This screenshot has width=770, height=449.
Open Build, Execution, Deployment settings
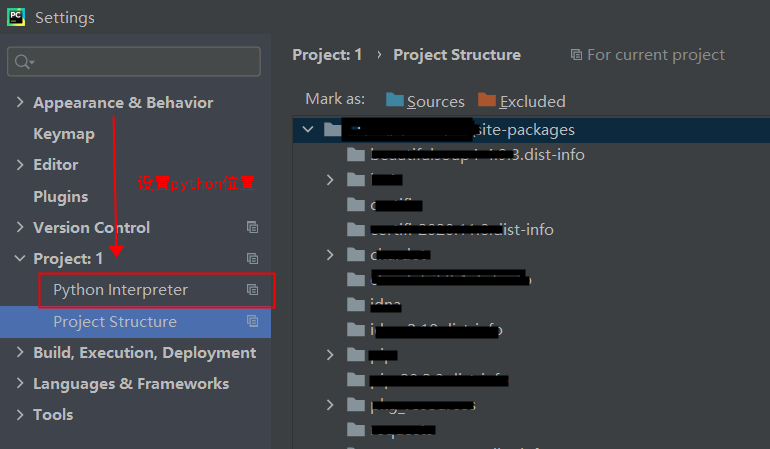pos(144,353)
